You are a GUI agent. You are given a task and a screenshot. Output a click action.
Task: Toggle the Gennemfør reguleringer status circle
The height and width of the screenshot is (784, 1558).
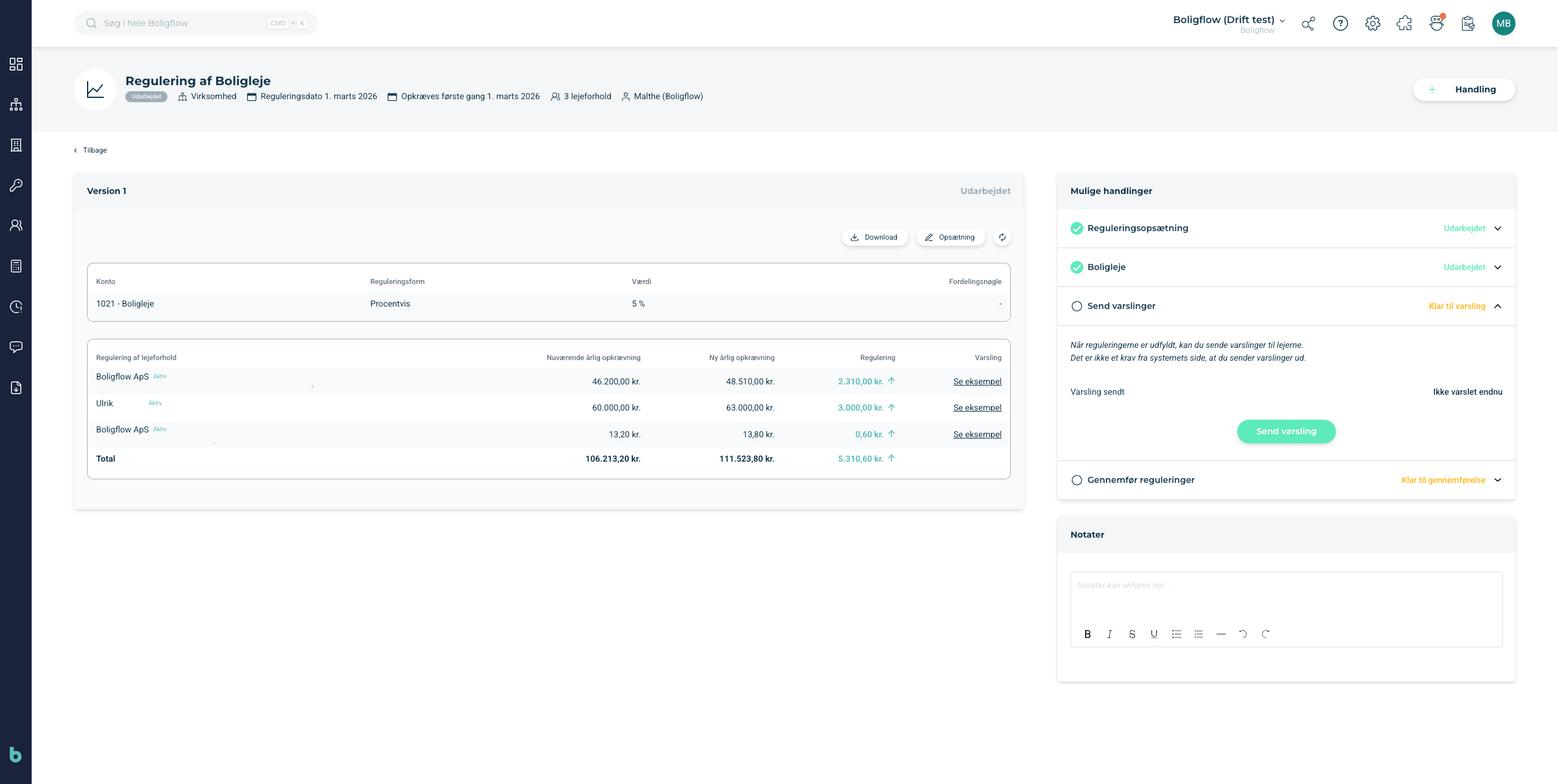pyautogui.click(x=1077, y=480)
